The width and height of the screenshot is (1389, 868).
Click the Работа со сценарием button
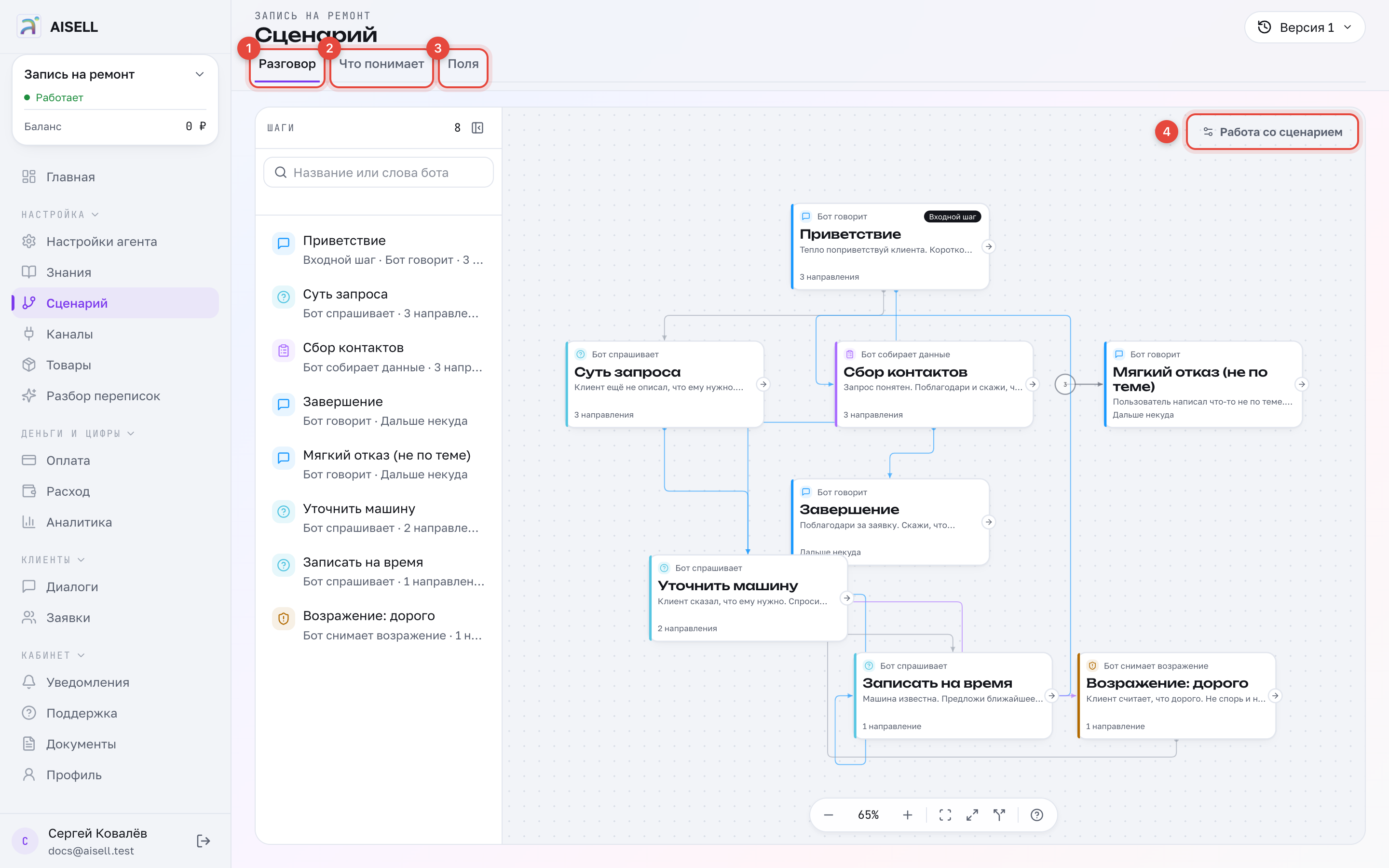[1272, 132]
